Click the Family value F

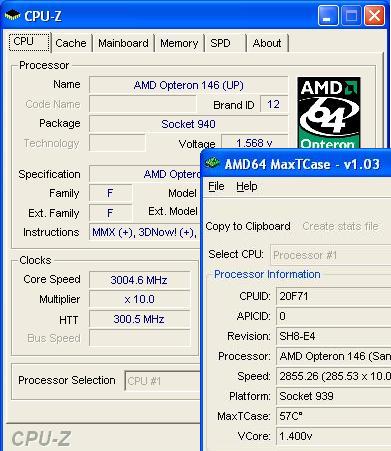(110, 193)
